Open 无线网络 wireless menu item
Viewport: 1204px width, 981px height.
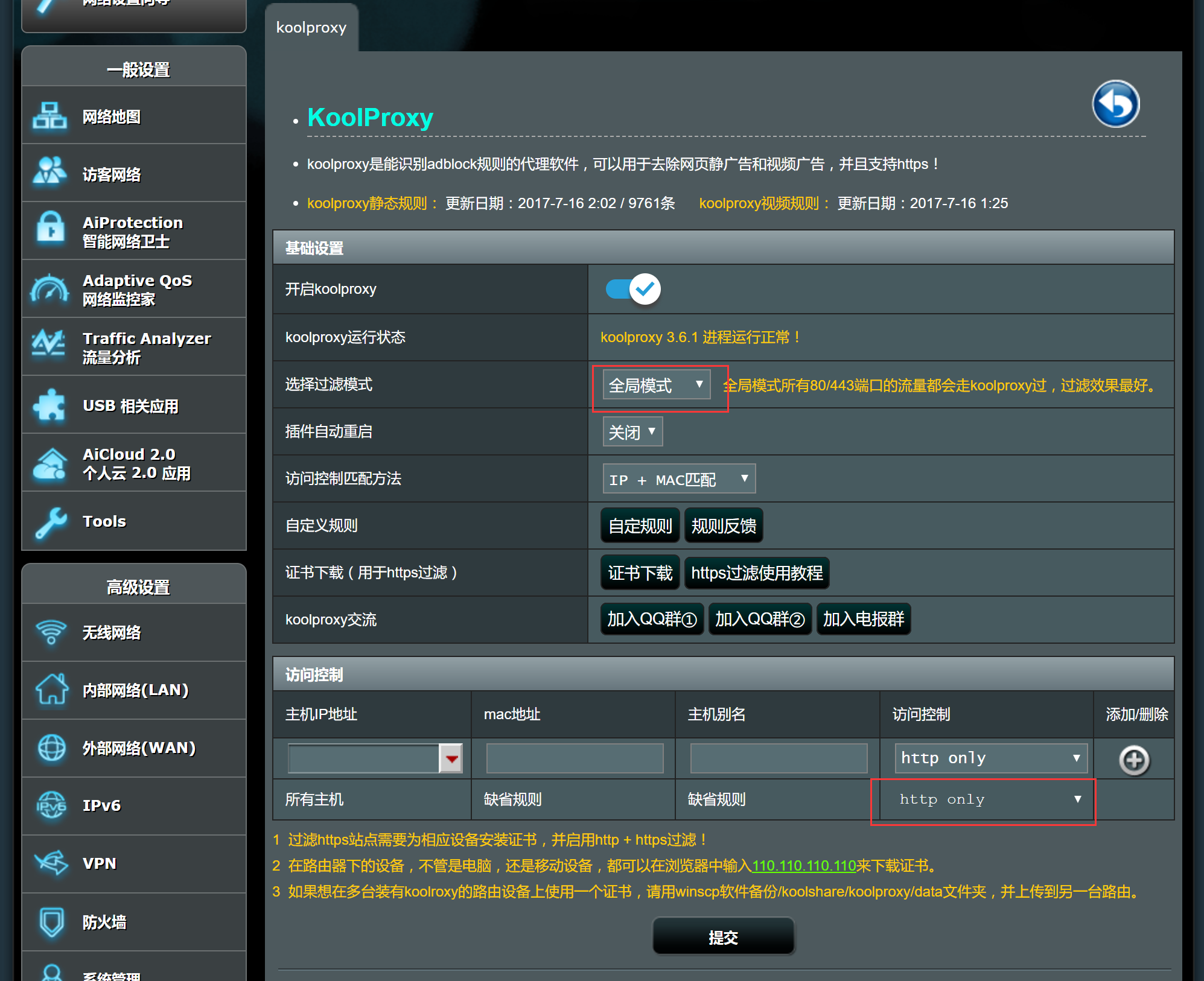[112, 632]
